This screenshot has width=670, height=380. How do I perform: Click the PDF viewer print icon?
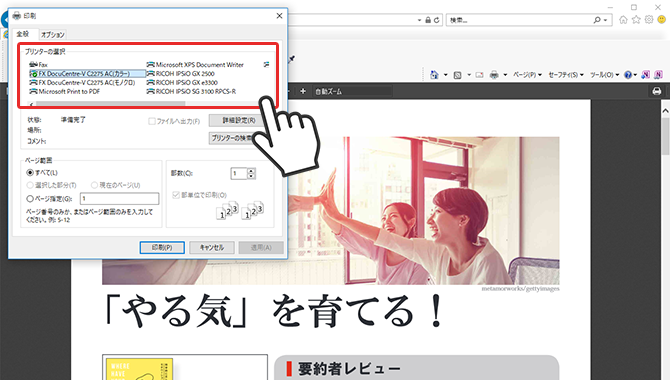657,91
